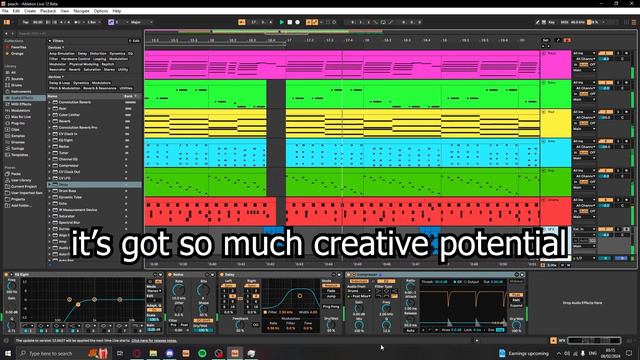Open the Templates category

click(20, 155)
